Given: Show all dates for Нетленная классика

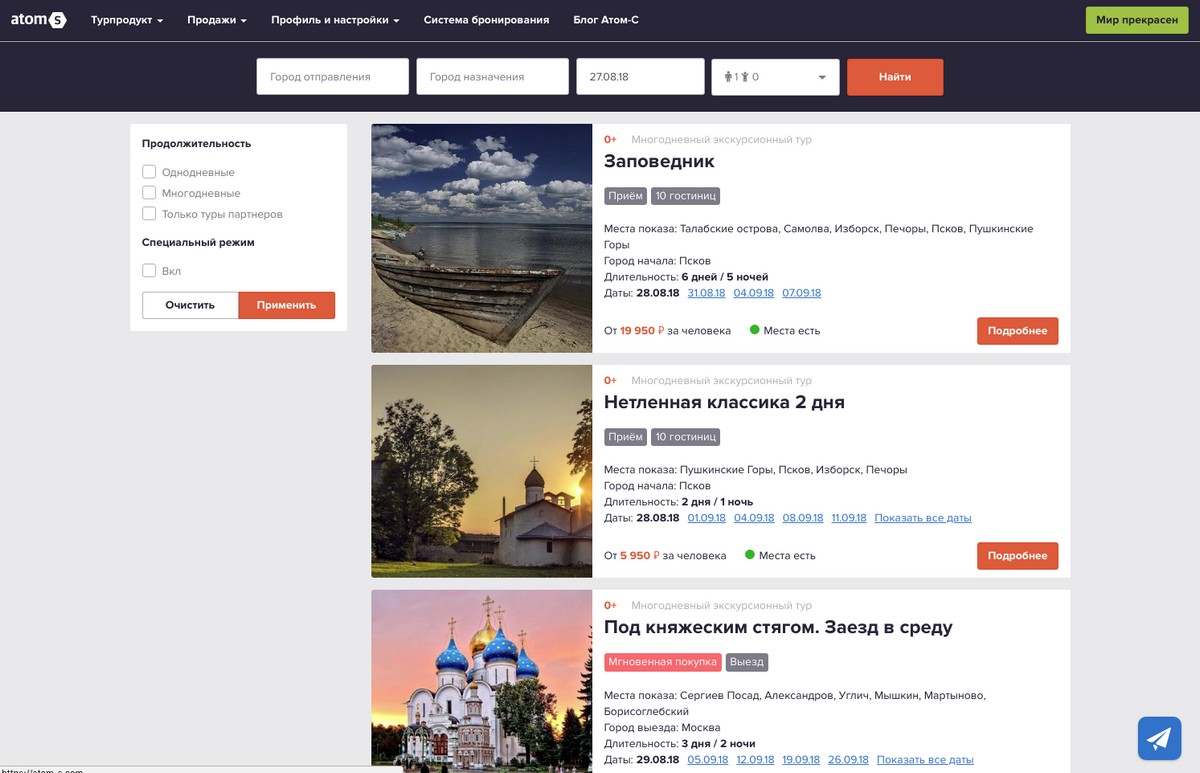Looking at the screenshot, I should coord(923,518).
